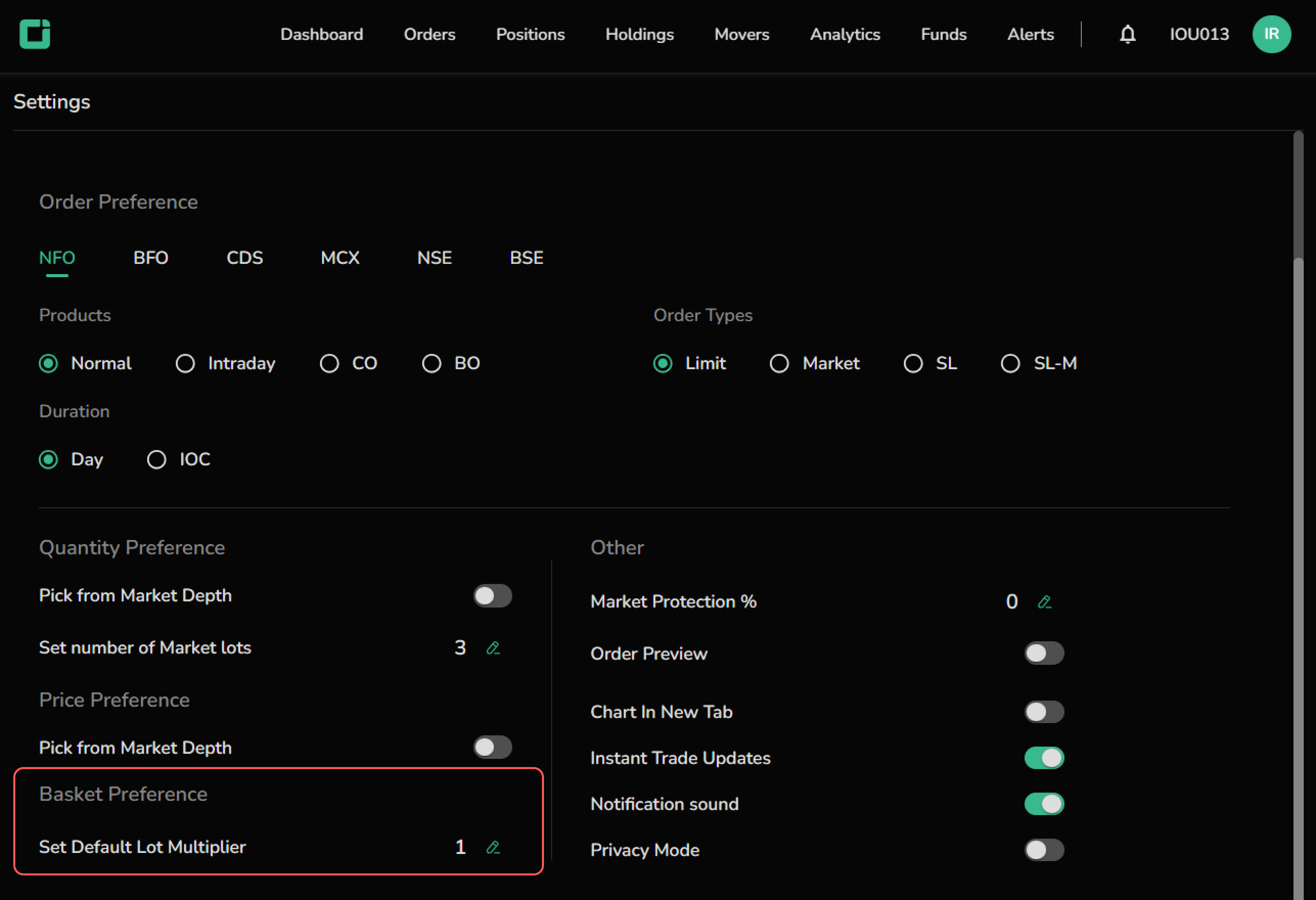The image size is (1316, 900).
Task: Turn off Notification sound switch
Action: [x=1043, y=804]
